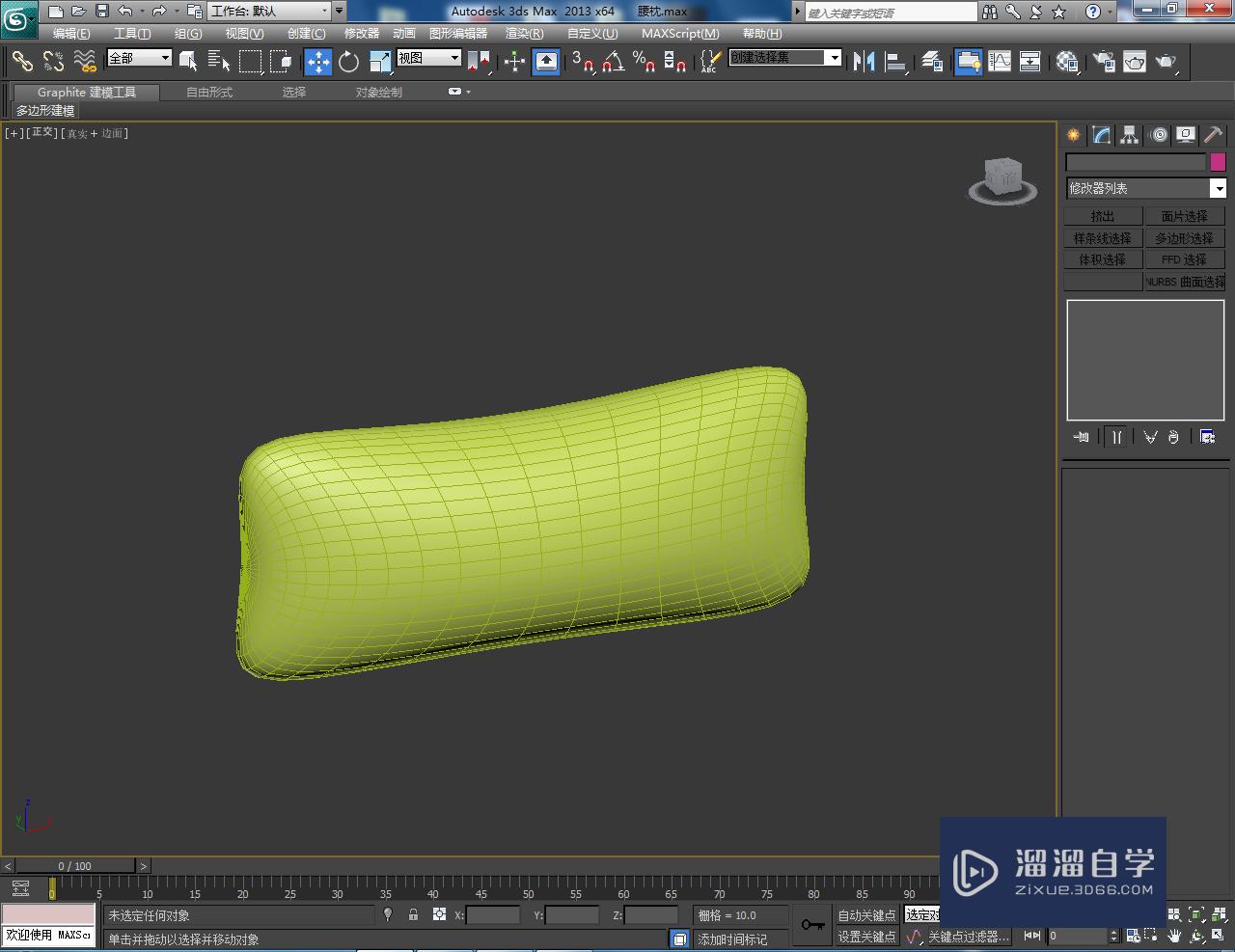Viewport: 1235px width, 952px height.
Task: Open the 视图 reference coordinate dropdown
Action: coord(428,58)
